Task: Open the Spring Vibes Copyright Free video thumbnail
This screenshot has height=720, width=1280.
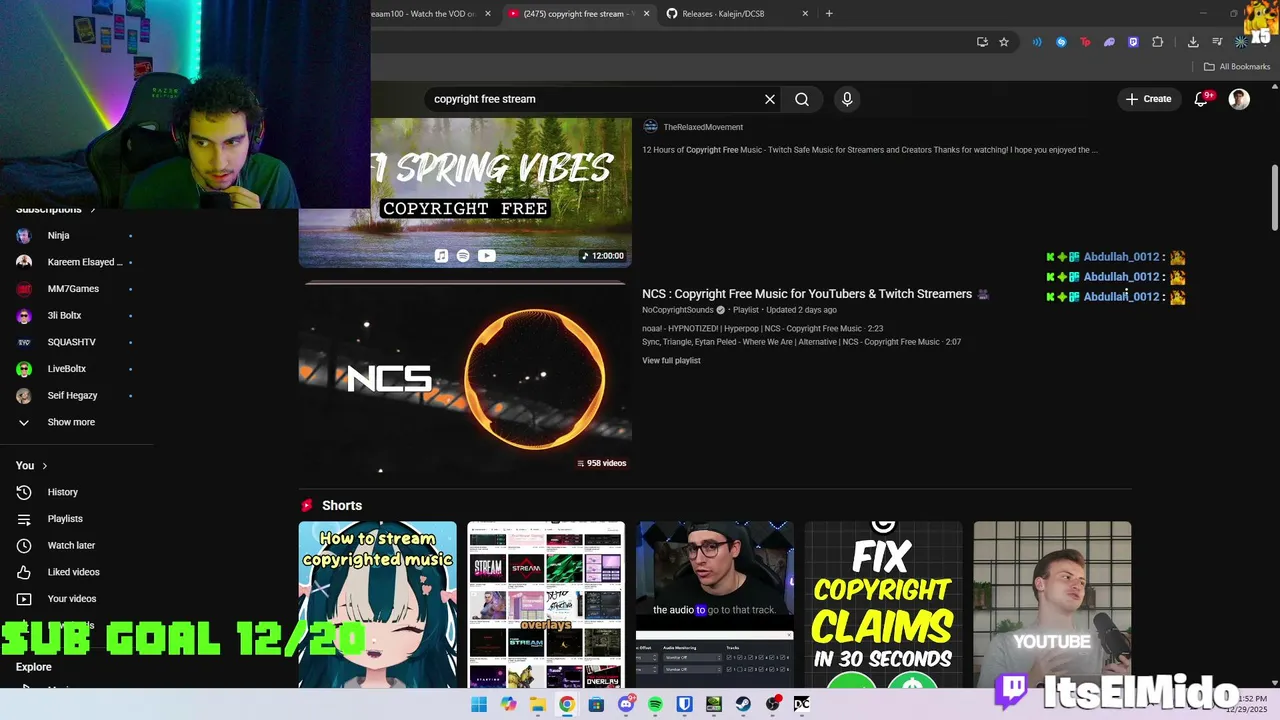Action: [465, 193]
